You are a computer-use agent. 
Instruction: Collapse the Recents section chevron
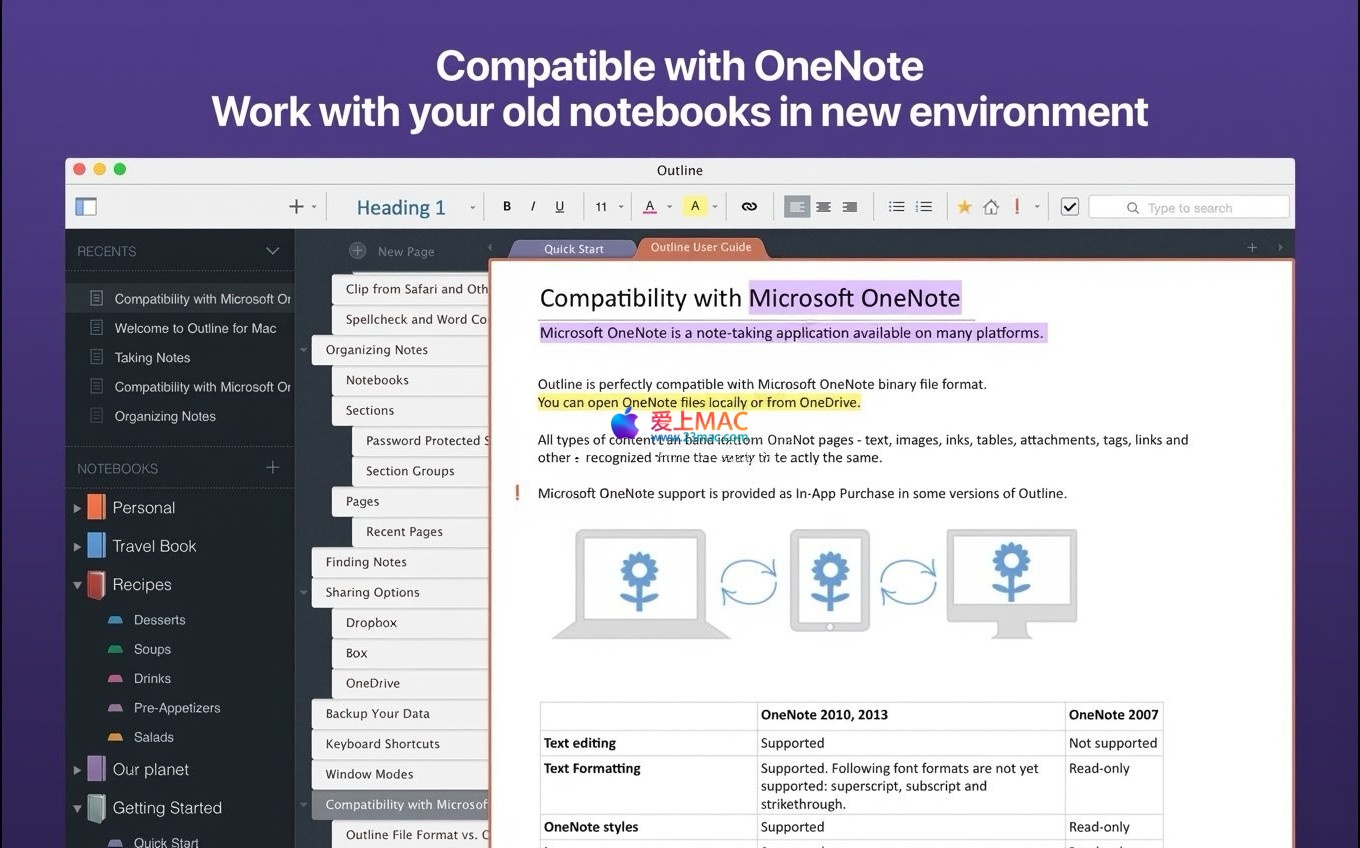(272, 251)
